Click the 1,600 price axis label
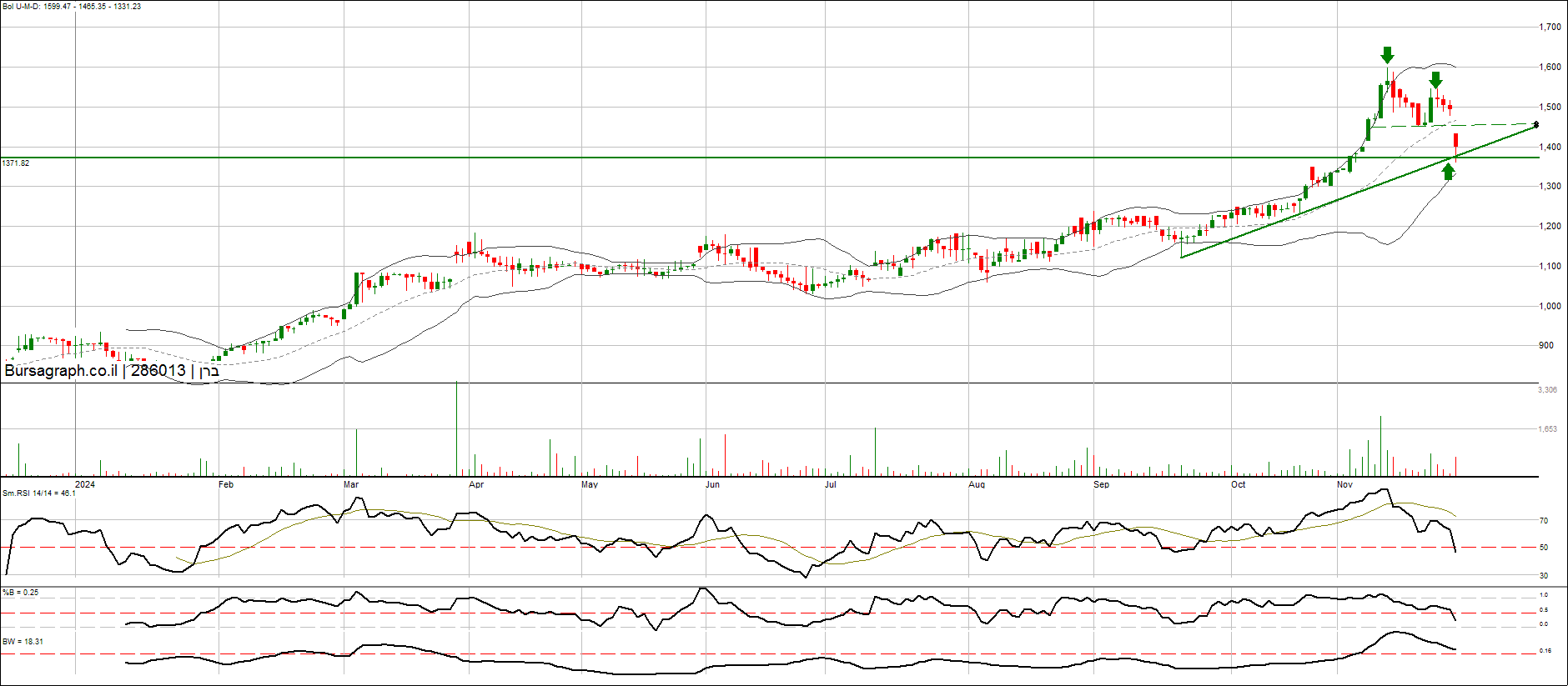 tap(1550, 68)
